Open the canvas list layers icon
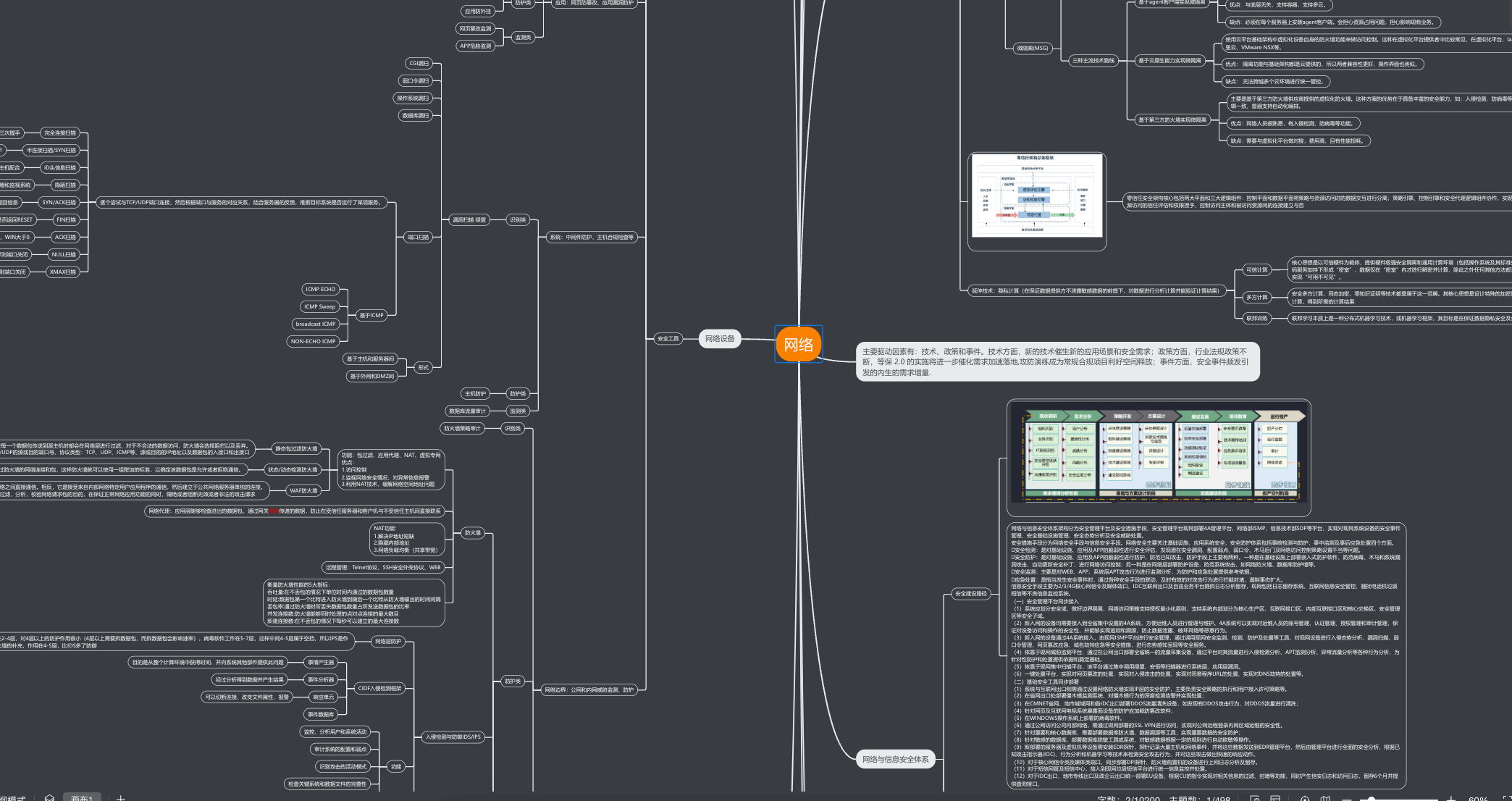This screenshot has height=801, width=1512. pyautogui.click(x=49, y=798)
